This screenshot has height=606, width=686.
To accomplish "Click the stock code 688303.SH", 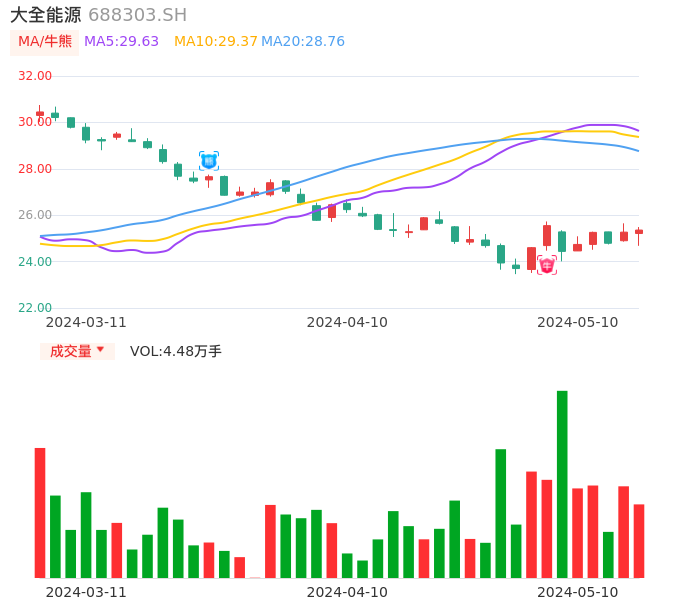I will pos(137,15).
